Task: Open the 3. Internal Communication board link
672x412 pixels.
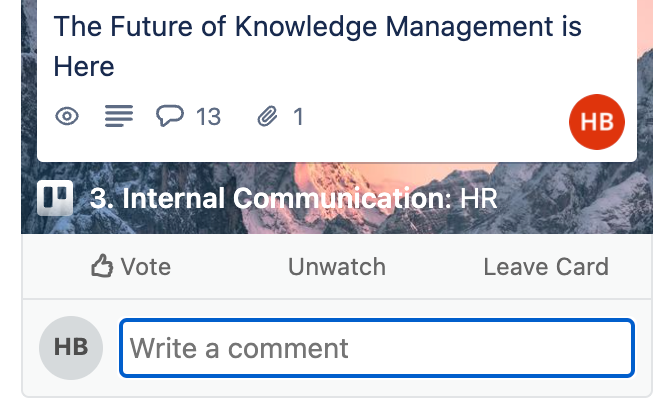Action: [270, 198]
